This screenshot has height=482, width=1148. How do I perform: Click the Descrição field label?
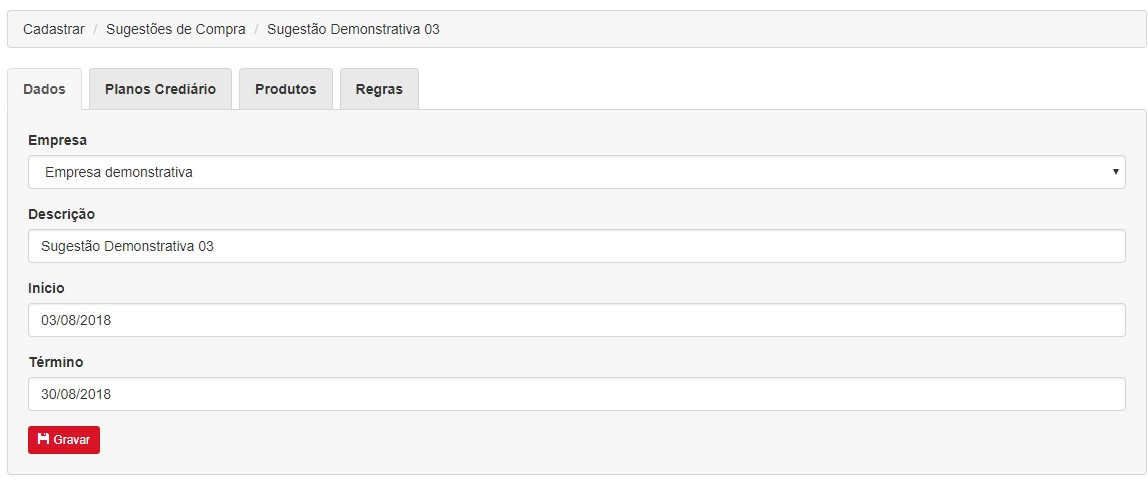pyautogui.click(x=61, y=214)
